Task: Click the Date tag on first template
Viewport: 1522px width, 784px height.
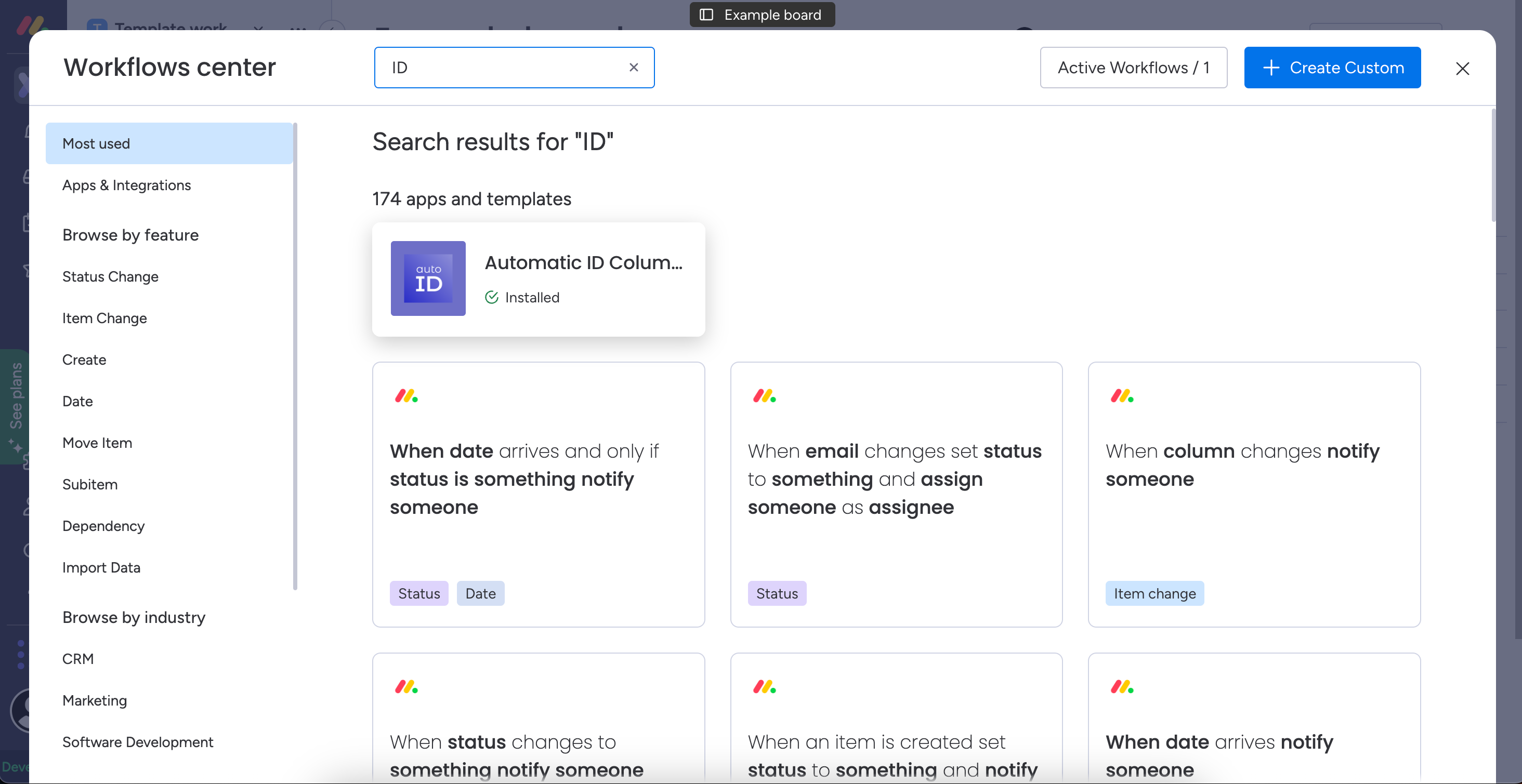Action: click(x=480, y=593)
